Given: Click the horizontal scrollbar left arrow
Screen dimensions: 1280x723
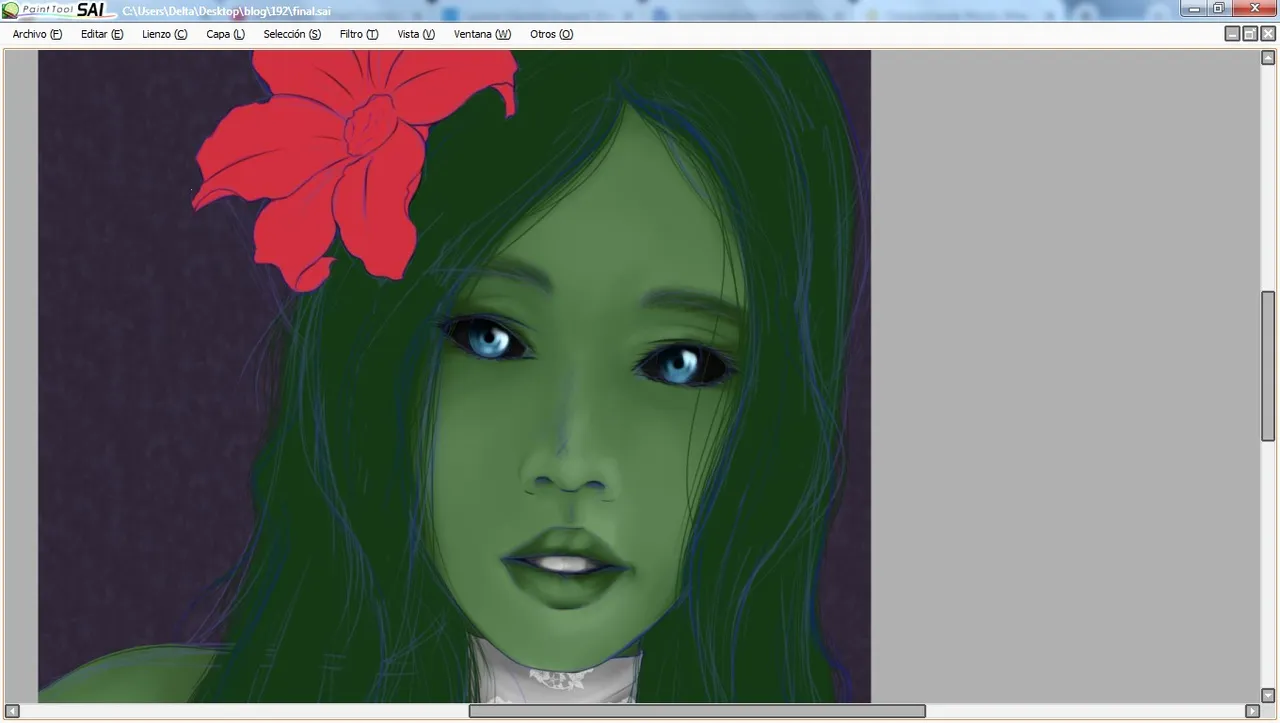Looking at the screenshot, I should [x=12, y=711].
